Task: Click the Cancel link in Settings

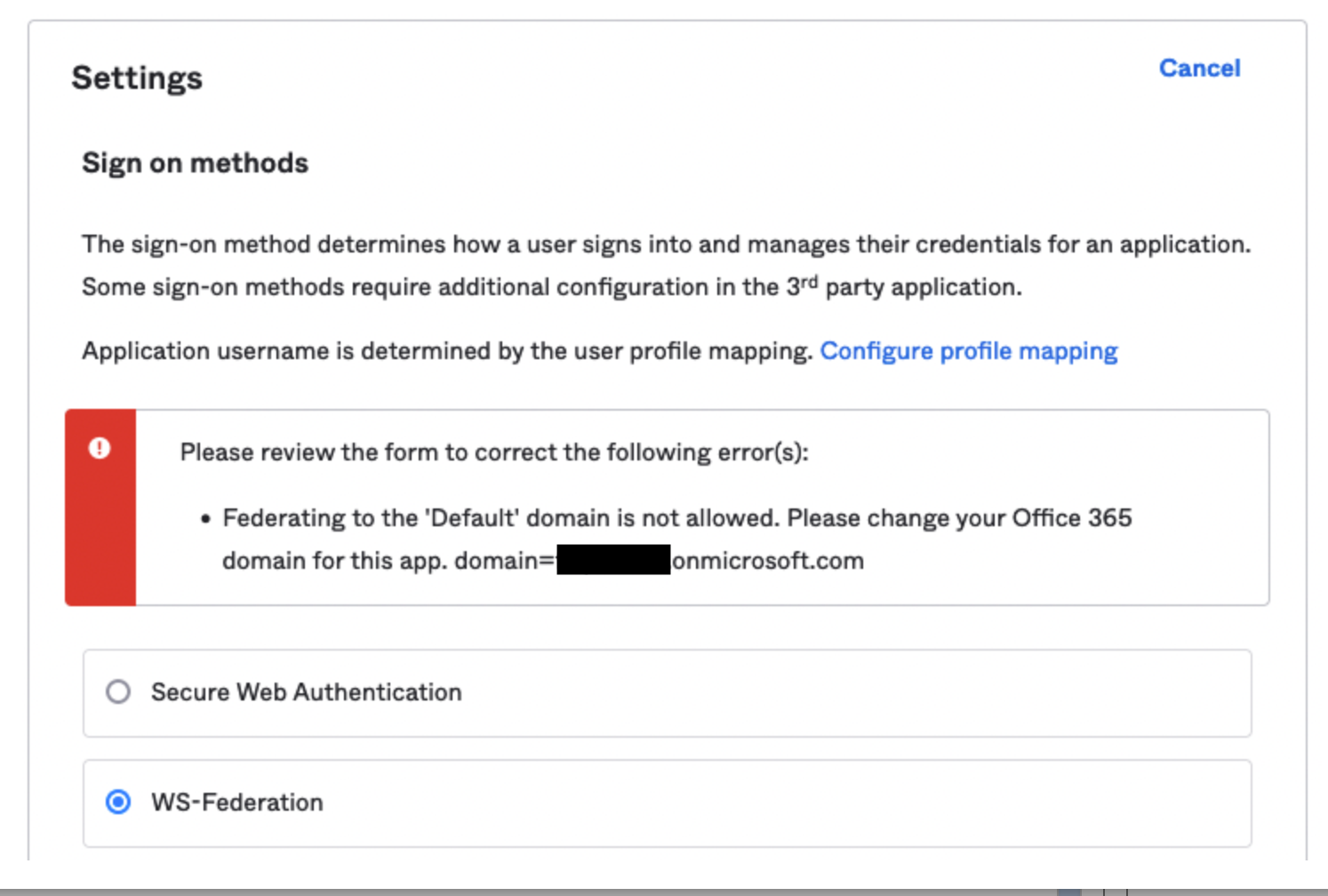Action: [x=1199, y=68]
